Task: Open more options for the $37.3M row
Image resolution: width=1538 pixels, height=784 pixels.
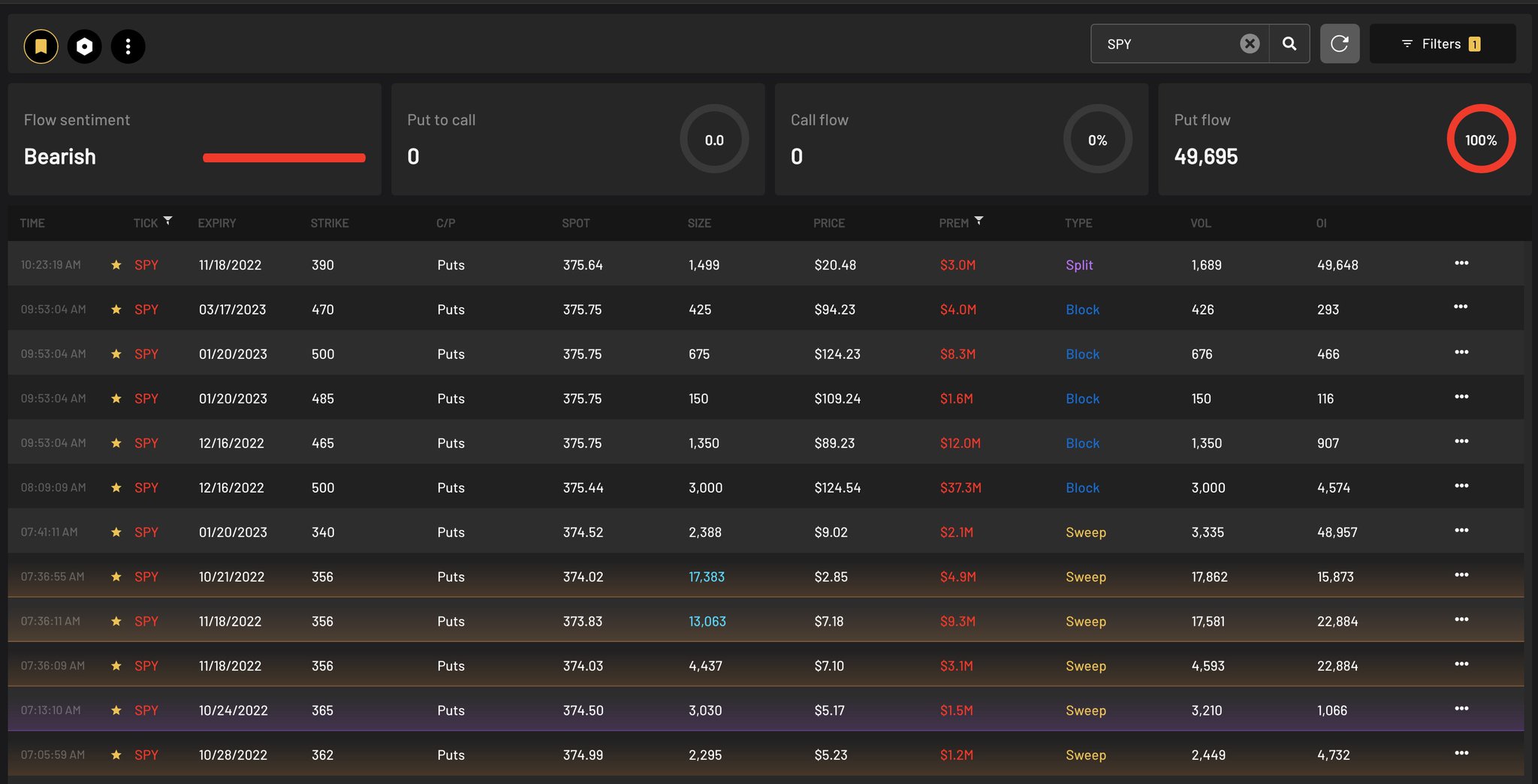Action: click(x=1461, y=486)
